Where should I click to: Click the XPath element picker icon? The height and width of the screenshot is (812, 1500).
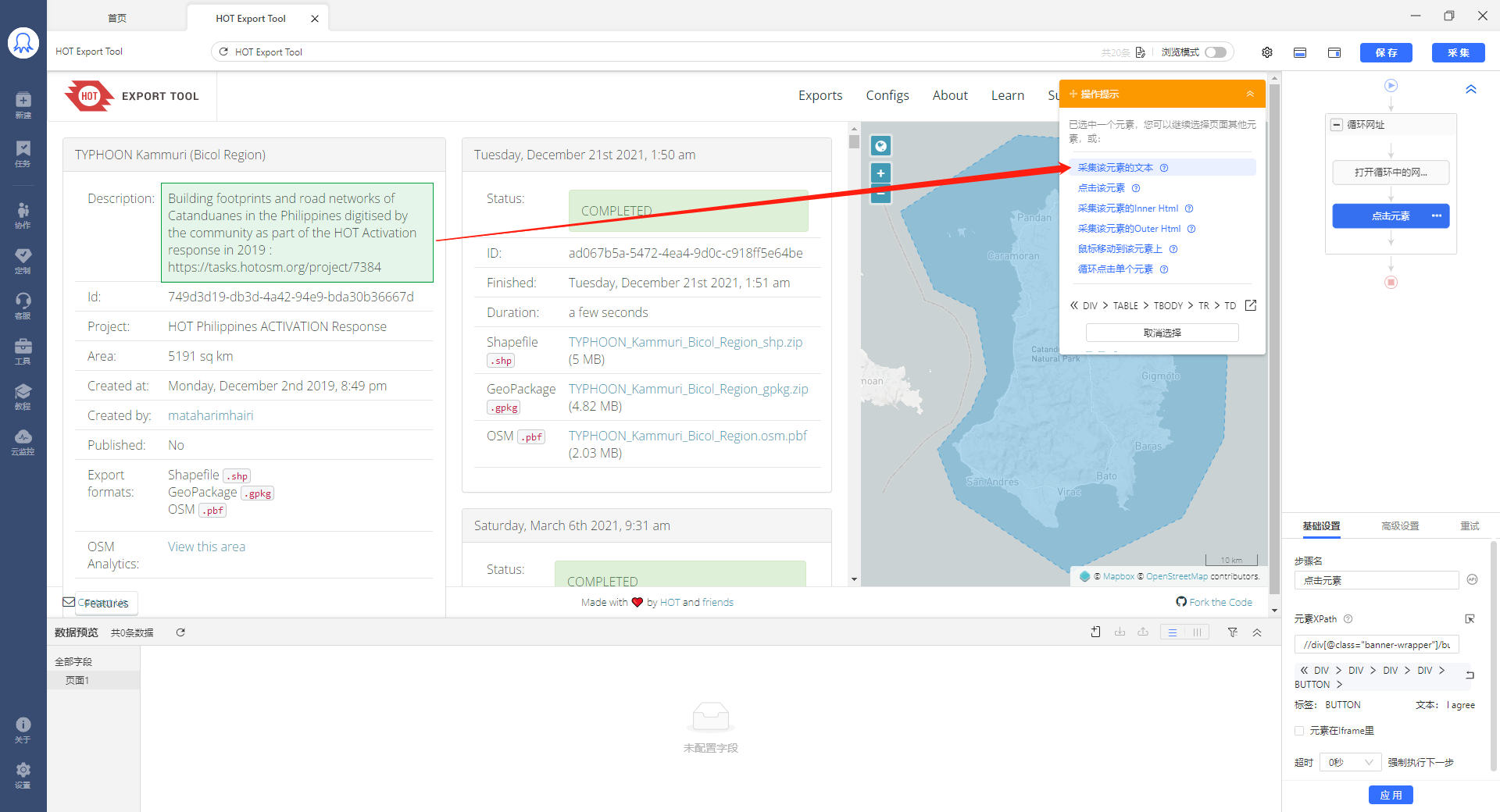1470,619
